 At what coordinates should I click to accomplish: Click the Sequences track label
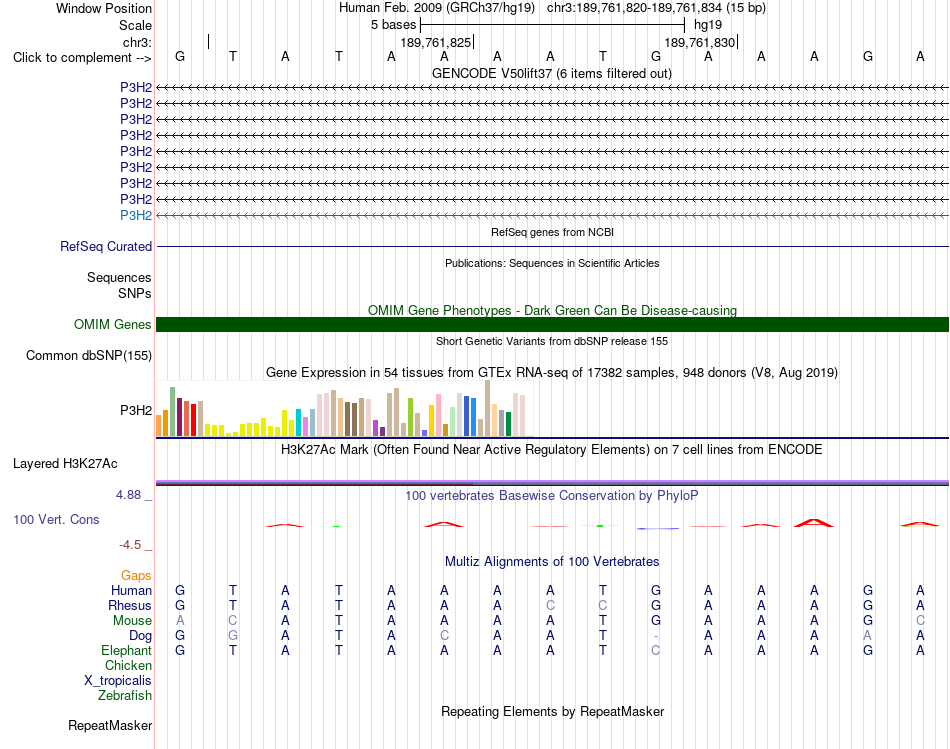(119, 278)
